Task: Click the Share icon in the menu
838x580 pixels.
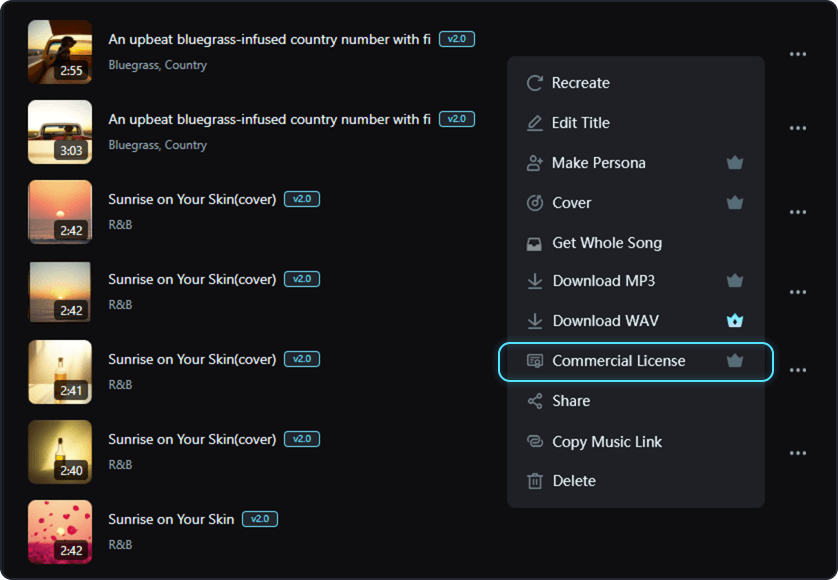Action: (535, 401)
